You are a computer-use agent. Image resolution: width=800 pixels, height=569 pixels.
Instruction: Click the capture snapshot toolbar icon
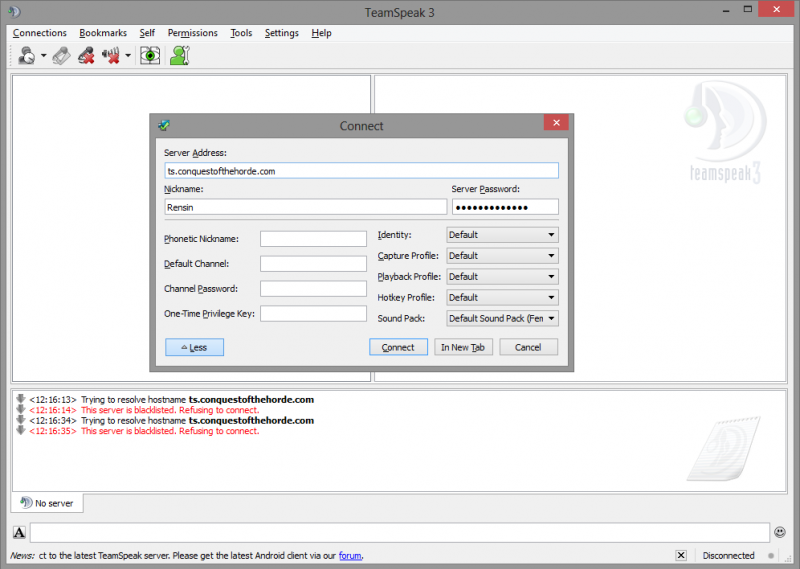pyautogui.click(x=150, y=55)
